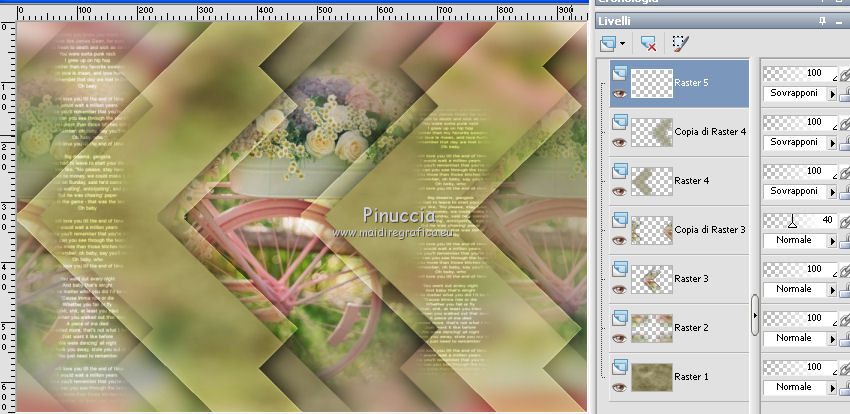Select the Raster 4 layer name
Image resolution: width=850 pixels, height=414 pixels.
(691, 181)
